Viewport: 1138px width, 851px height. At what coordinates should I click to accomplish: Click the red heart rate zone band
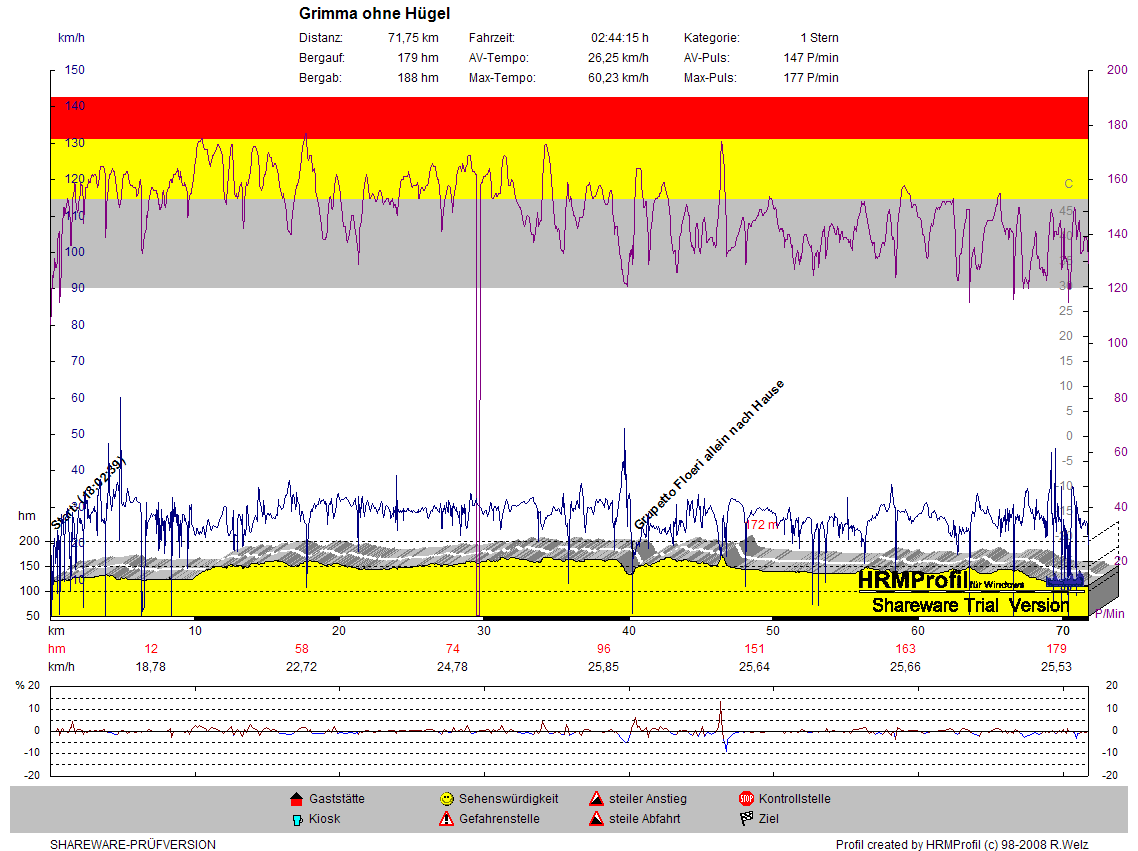(x=568, y=118)
